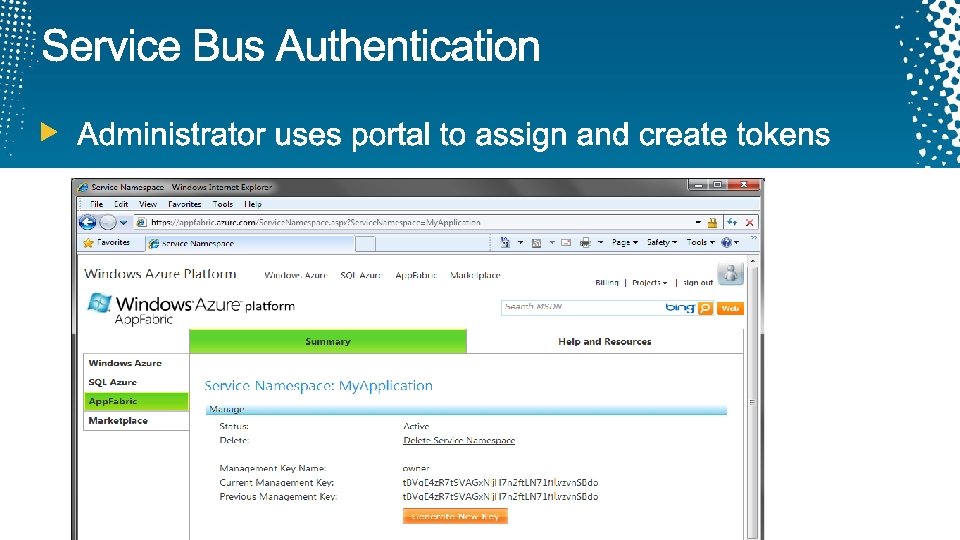Expand the Feeds dropdown arrow
Image resolution: width=960 pixels, height=540 pixels.
click(x=552, y=242)
